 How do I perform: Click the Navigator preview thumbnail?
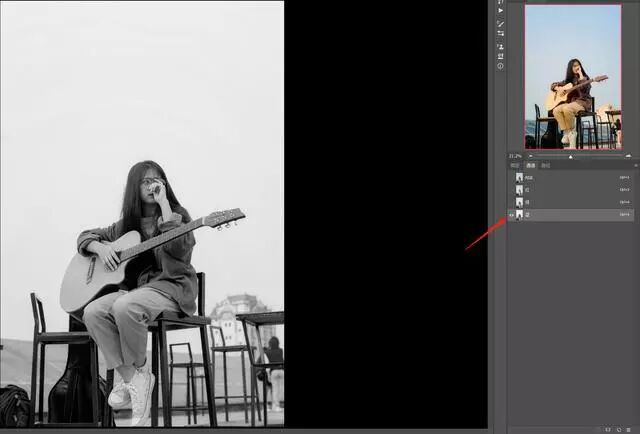[x=573, y=77]
